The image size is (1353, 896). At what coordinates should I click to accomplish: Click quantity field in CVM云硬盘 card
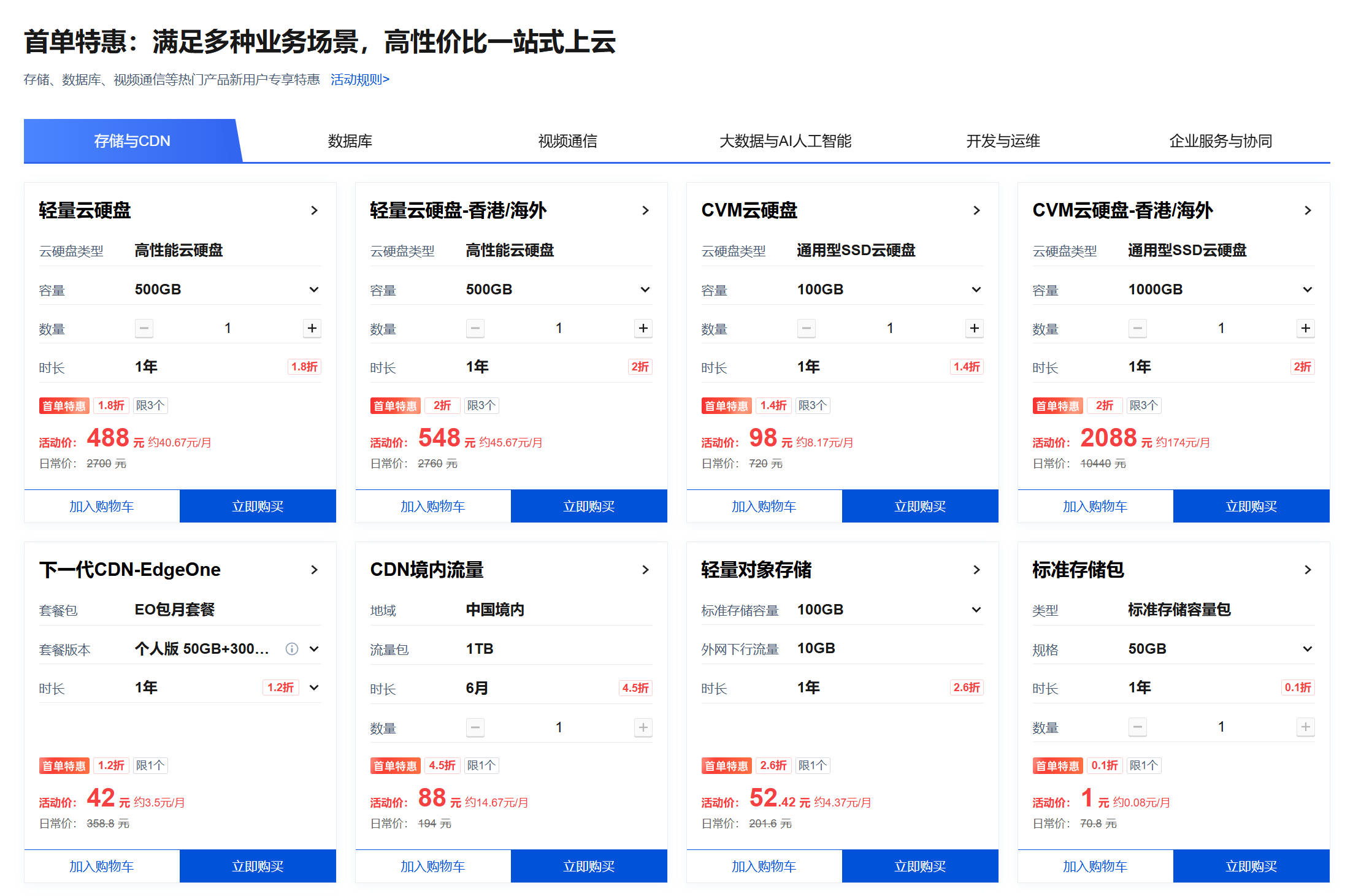coord(890,328)
